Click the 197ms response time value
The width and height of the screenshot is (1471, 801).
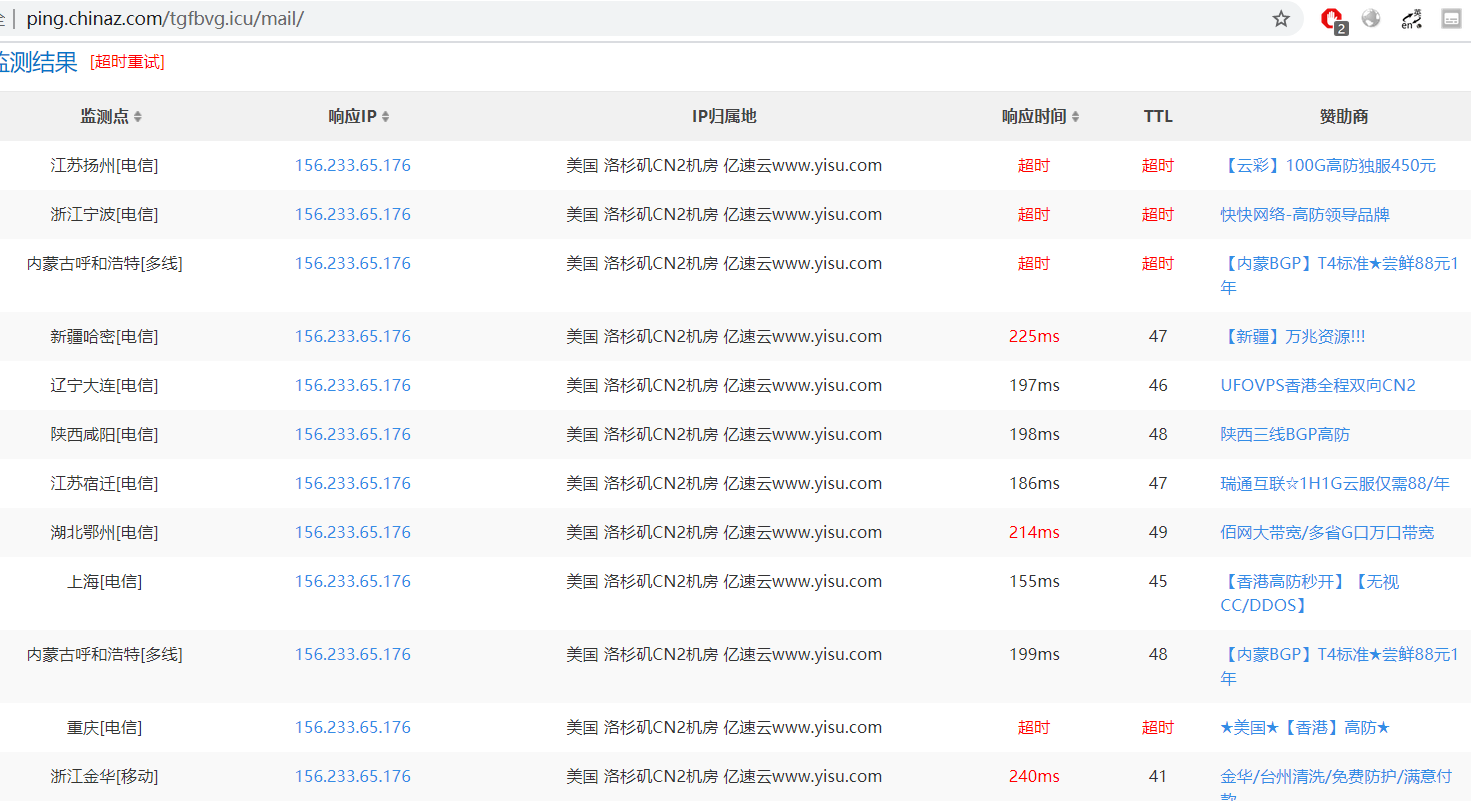pos(1034,386)
